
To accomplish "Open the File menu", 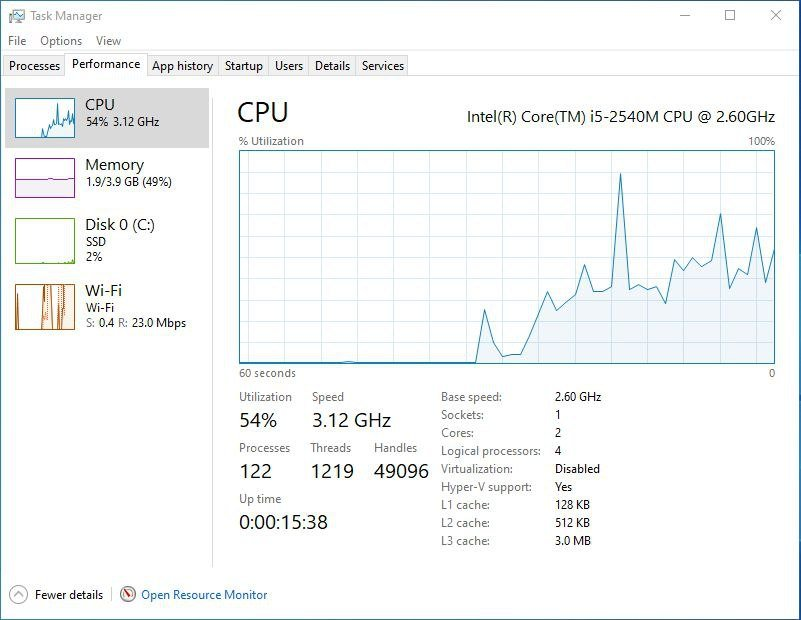I will tap(17, 41).
